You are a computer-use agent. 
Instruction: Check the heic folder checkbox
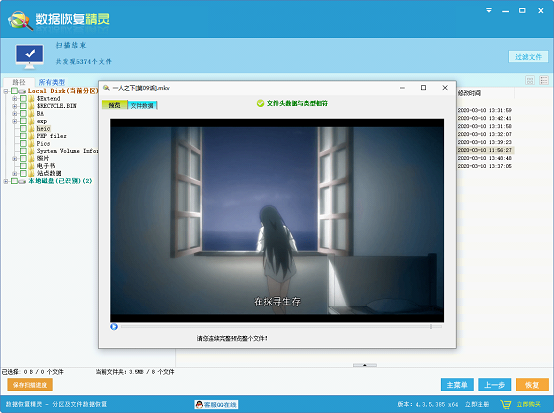coord(23,129)
